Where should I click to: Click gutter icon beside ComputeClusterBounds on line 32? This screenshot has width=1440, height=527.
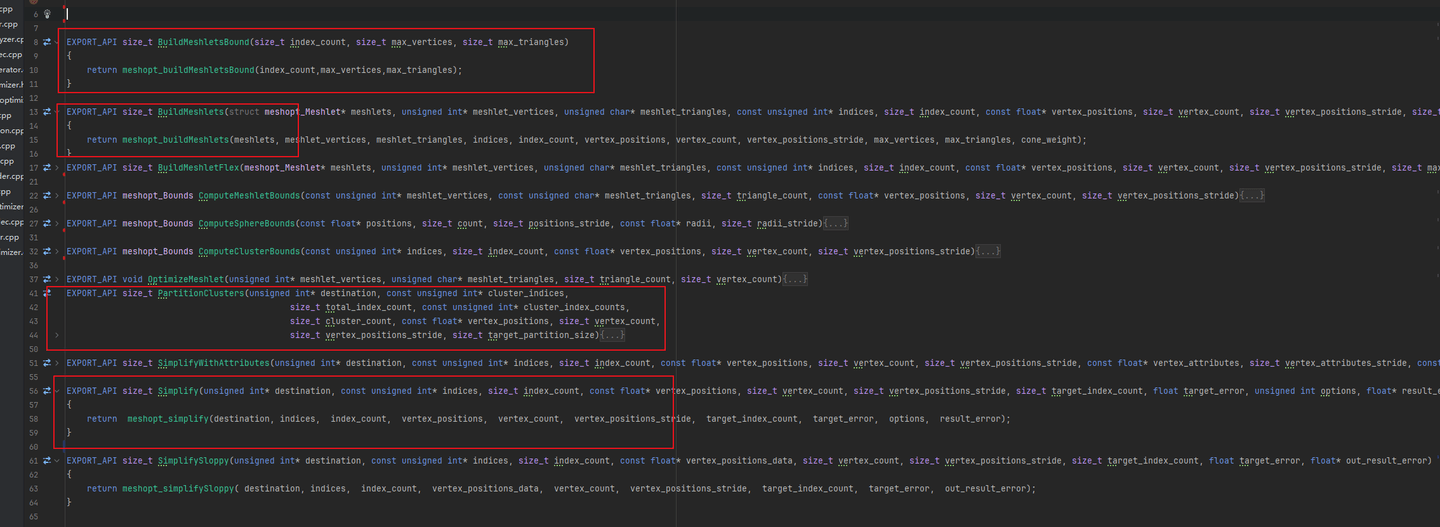(47, 251)
